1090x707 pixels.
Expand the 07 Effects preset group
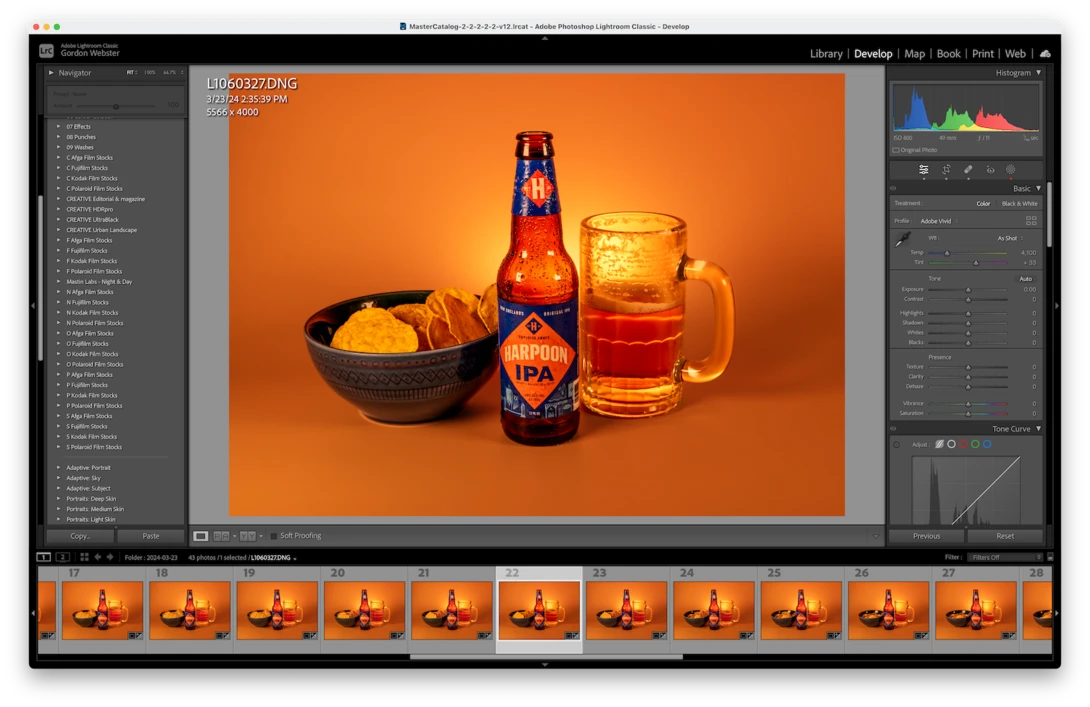click(x=58, y=127)
